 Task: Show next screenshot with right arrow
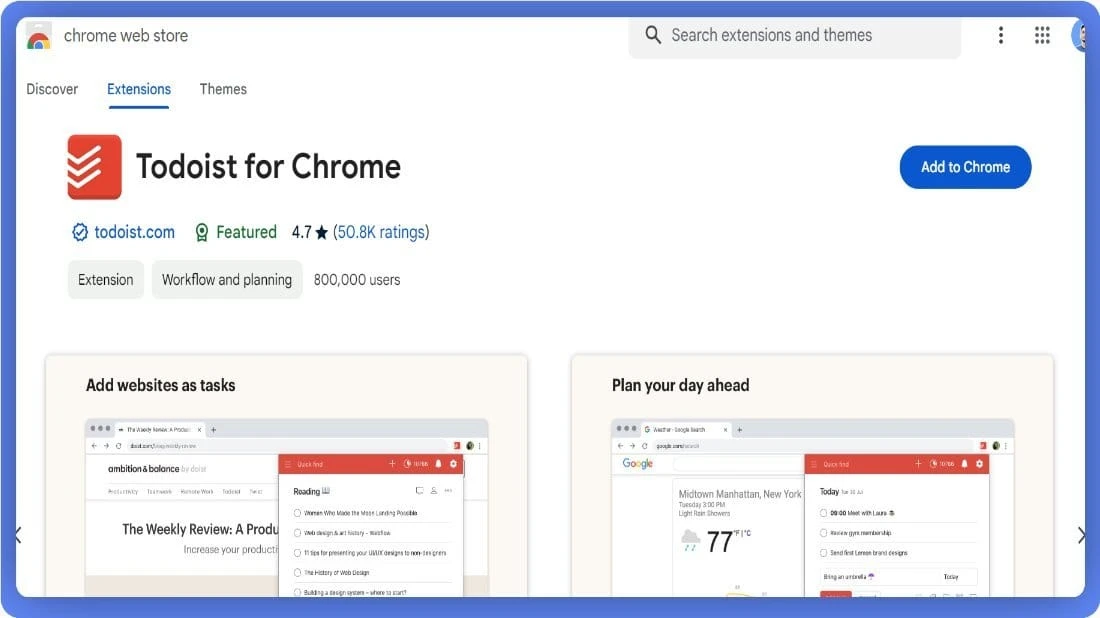tap(1081, 536)
